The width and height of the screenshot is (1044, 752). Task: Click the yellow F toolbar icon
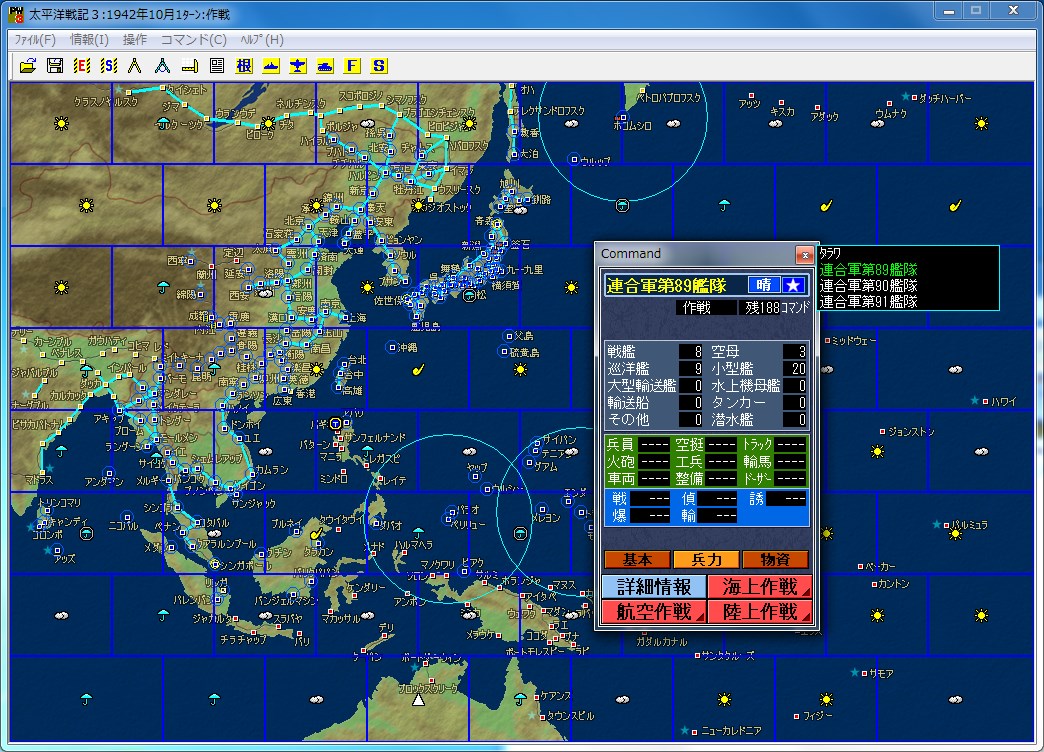[x=352, y=65]
